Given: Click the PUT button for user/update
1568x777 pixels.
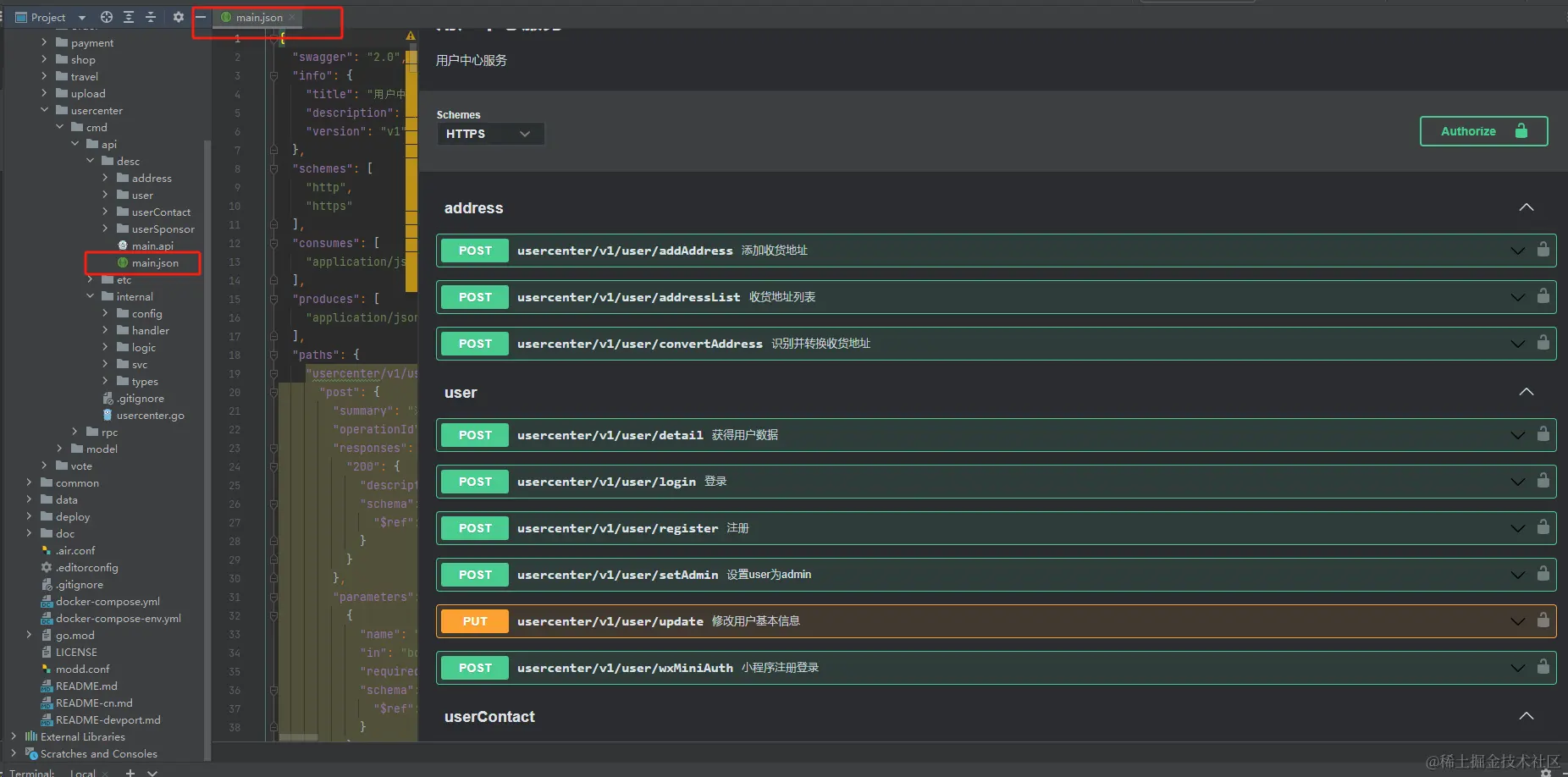Looking at the screenshot, I should pos(475,621).
